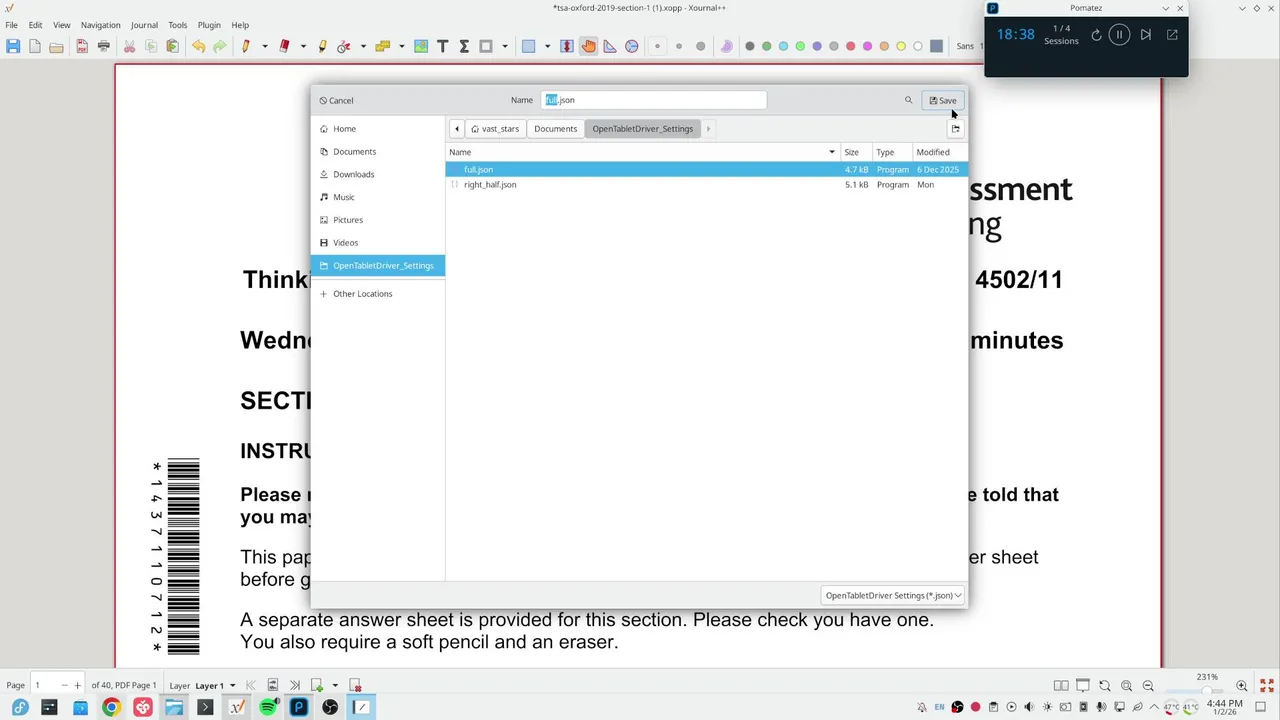Click the Export as PDF icon
Screen dimensions: 1280x720
[81, 46]
